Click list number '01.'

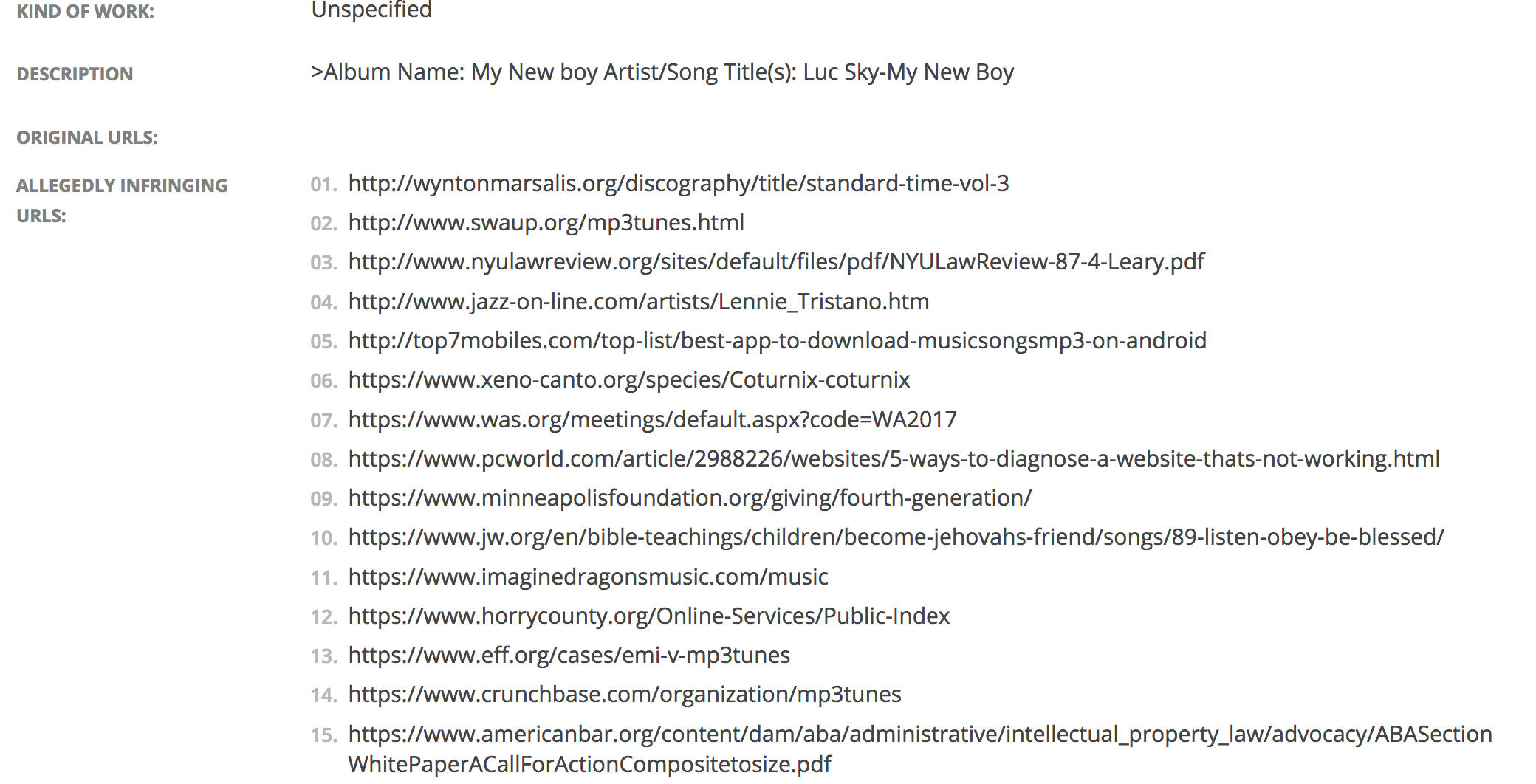(x=323, y=184)
